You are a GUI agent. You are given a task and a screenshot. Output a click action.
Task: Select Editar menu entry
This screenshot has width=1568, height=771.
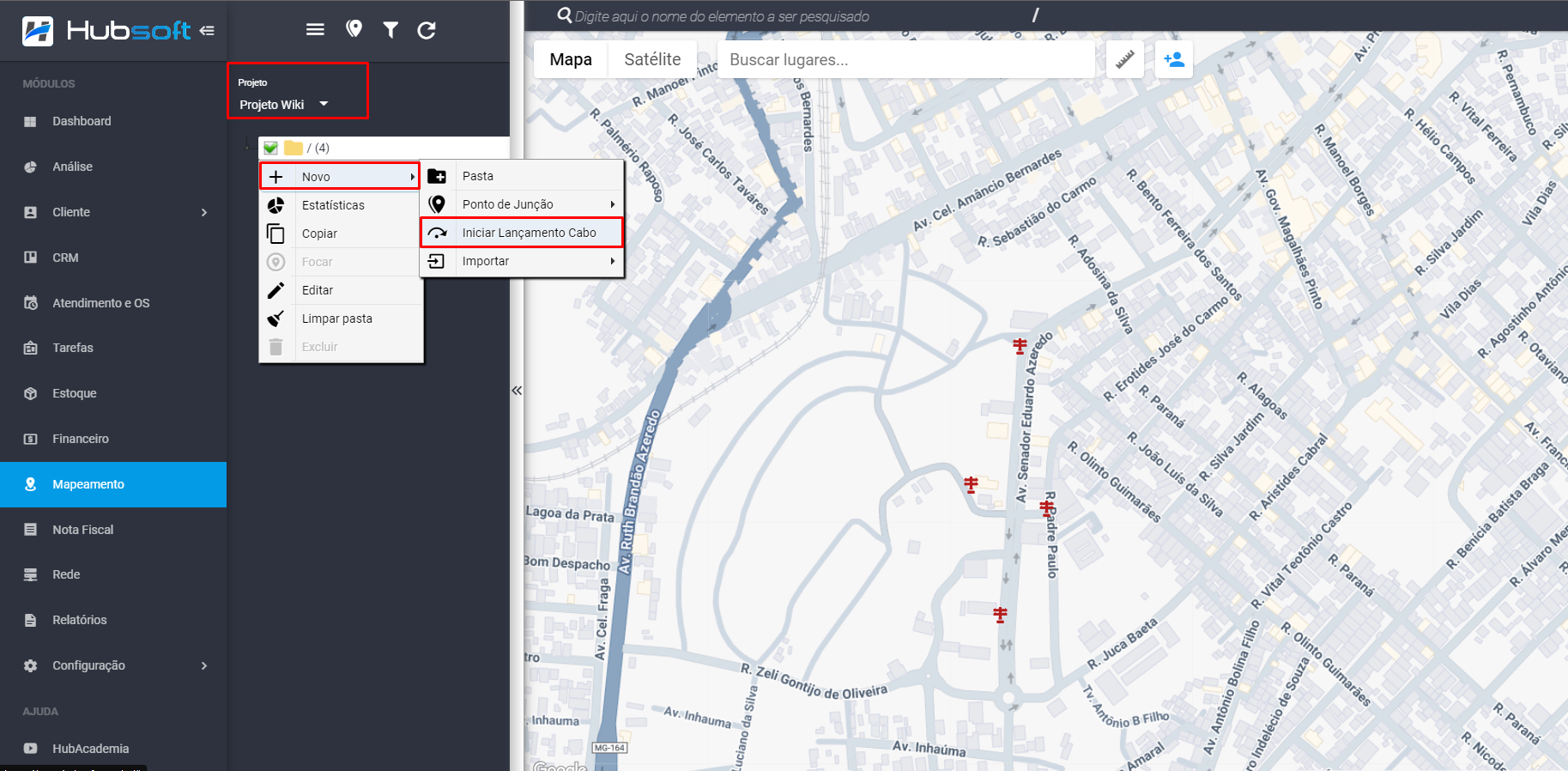click(x=341, y=290)
